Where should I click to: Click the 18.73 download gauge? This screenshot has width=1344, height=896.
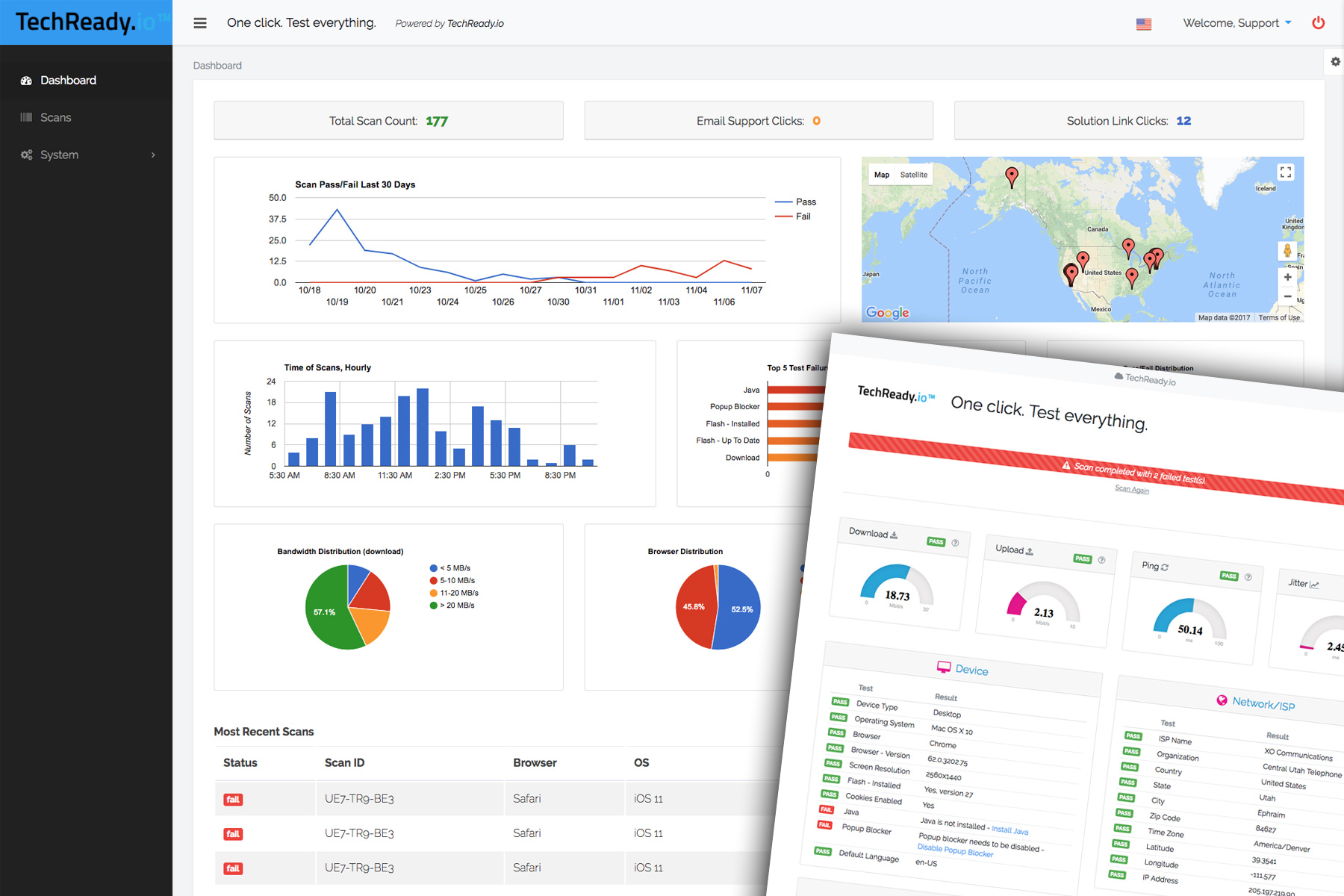point(897,587)
